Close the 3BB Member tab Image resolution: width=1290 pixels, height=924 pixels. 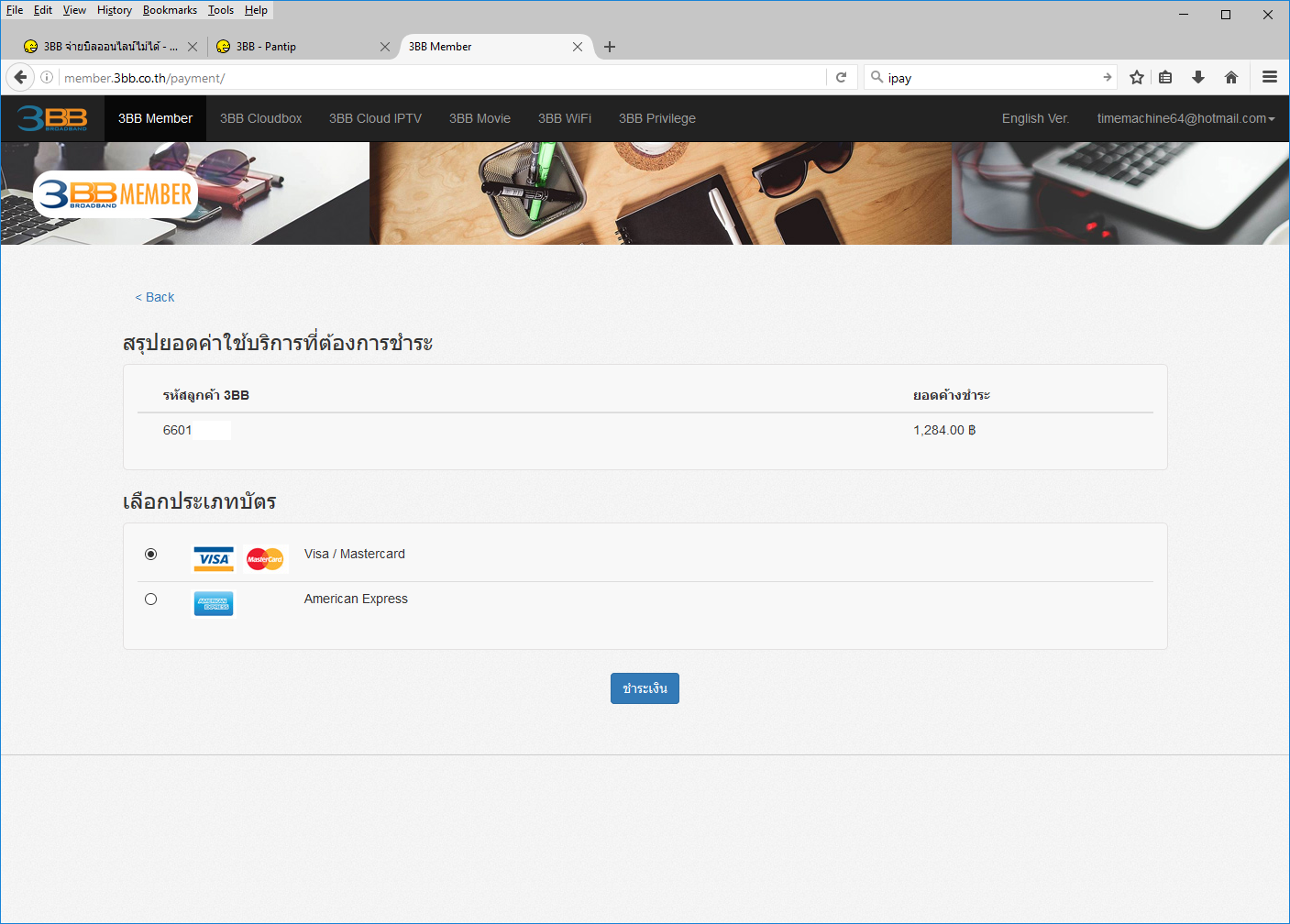(578, 47)
